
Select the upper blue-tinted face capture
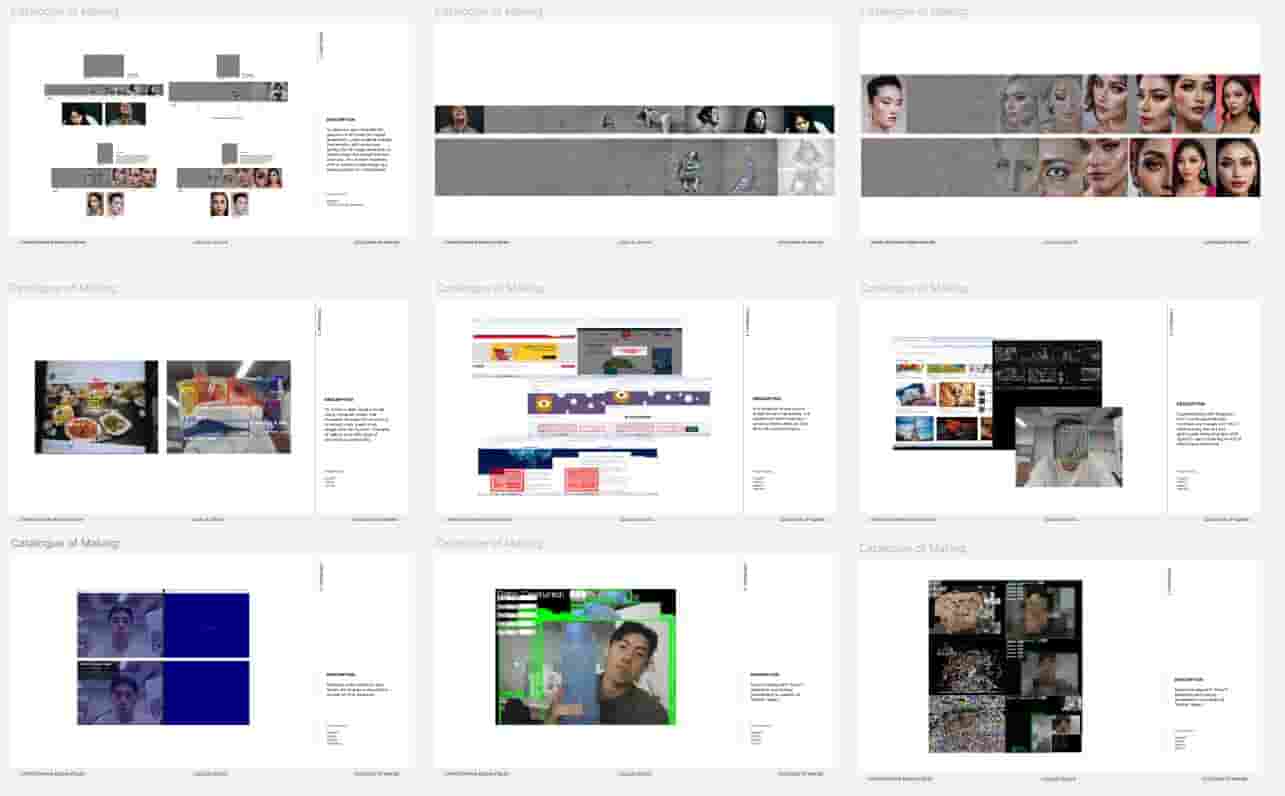point(120,625)
